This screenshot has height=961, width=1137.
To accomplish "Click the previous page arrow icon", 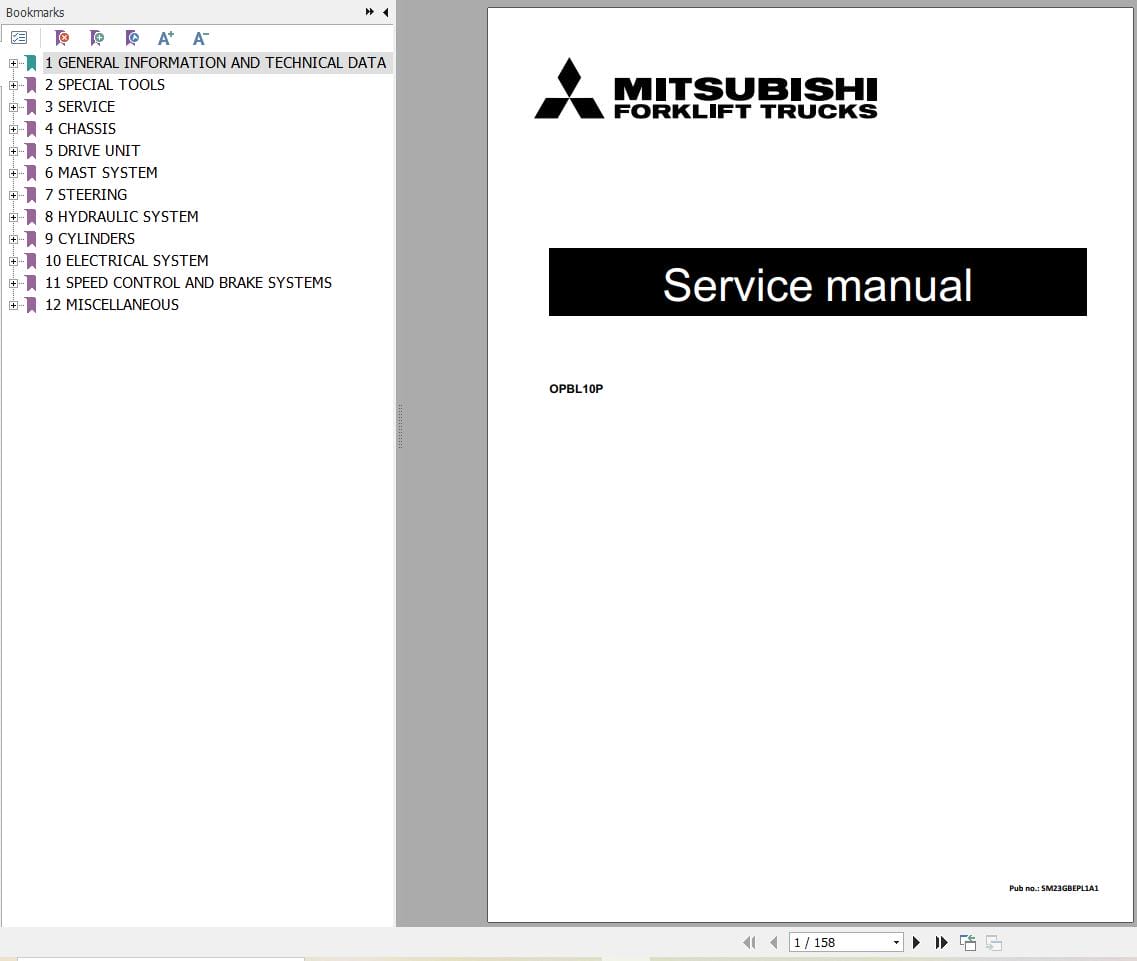I will pyautogui.click(x=774, y=942).
